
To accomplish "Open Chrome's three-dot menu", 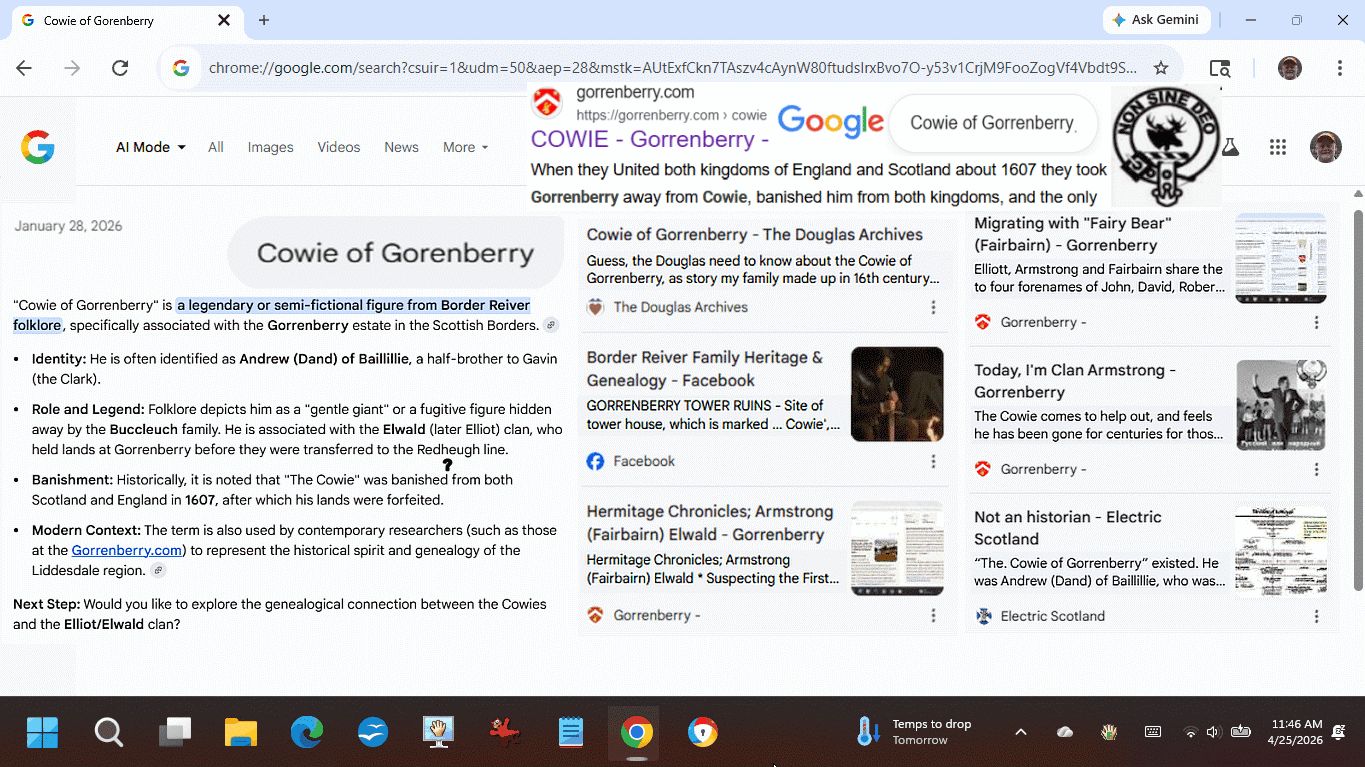I will coord(1339,68).
